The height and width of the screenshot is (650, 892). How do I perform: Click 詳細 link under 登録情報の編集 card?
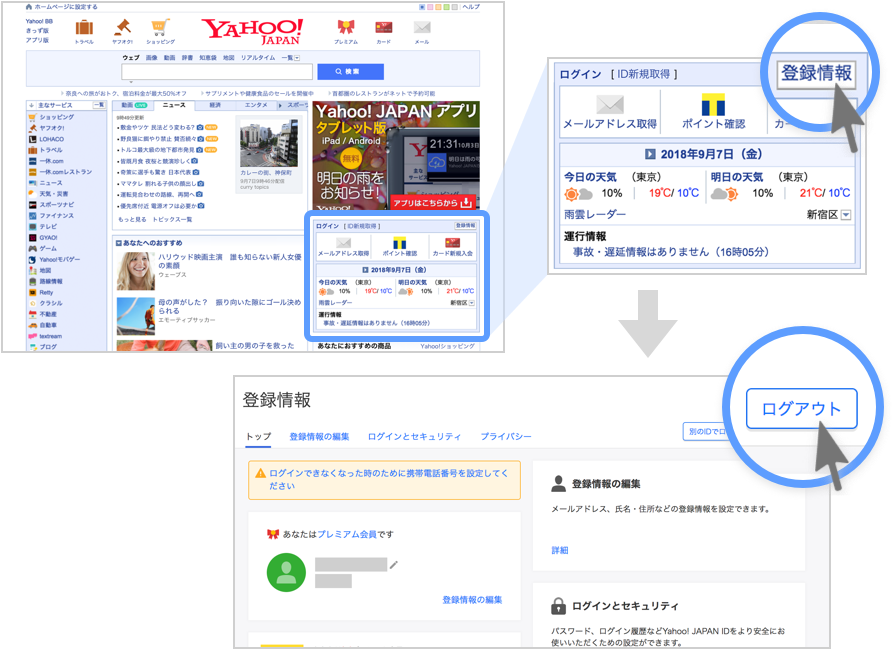pos(560,550)
